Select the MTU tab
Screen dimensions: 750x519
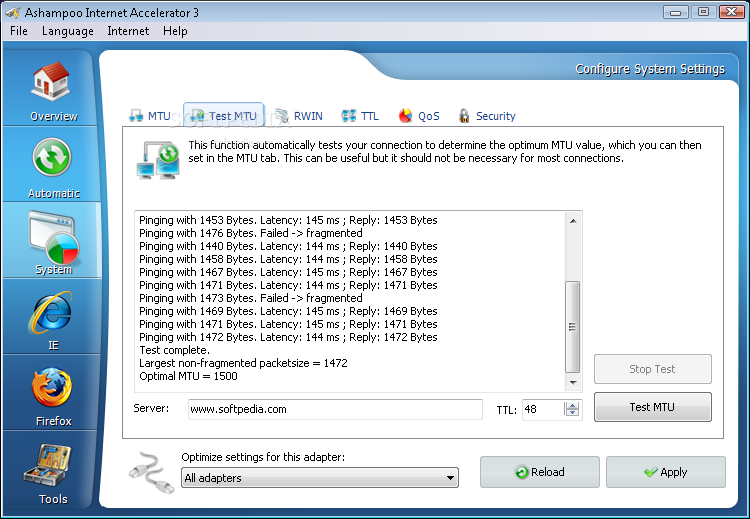[150, 116]
